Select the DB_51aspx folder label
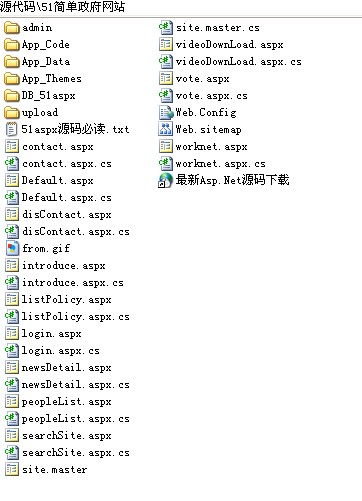This screenshot has height=501, width=362. (x=49, y=96)
